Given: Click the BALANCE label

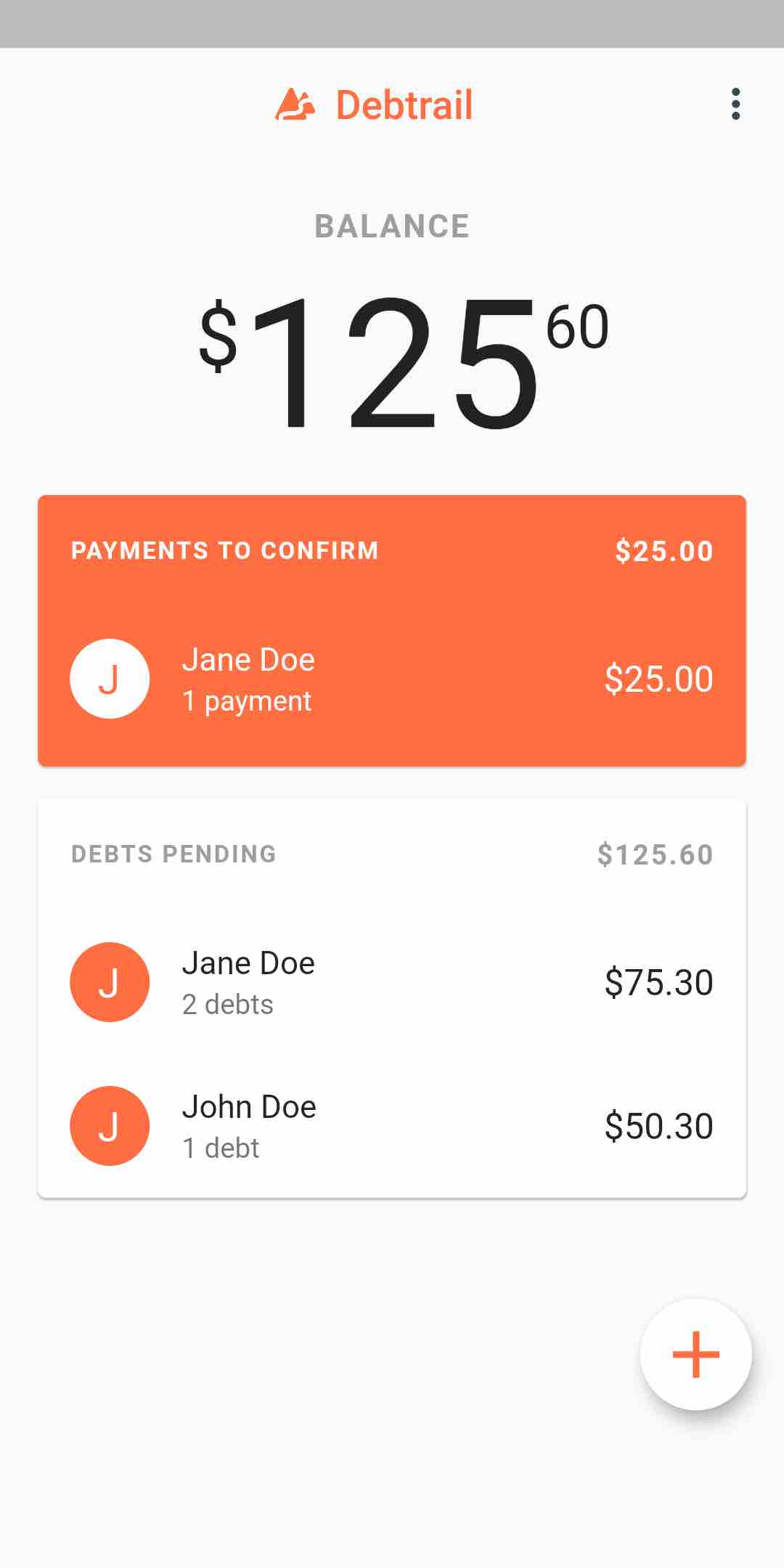Looking at the screenshot, I should 392,226.
